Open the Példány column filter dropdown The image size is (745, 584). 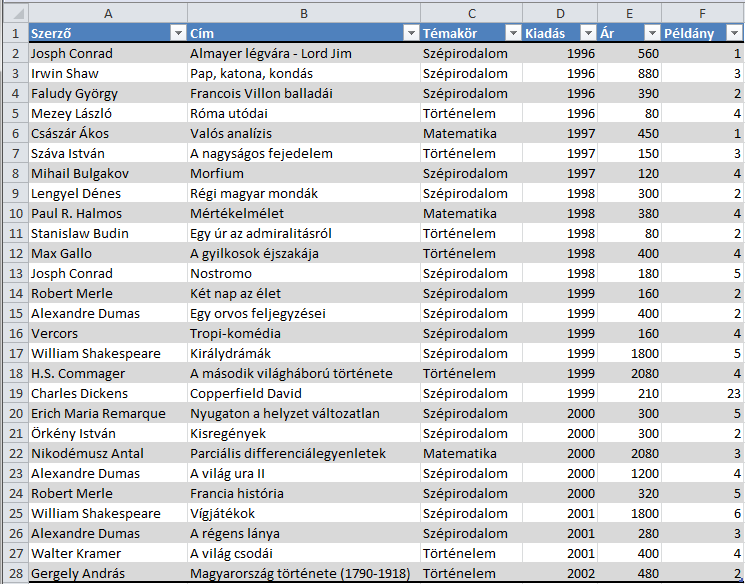[x=735, y=33]
